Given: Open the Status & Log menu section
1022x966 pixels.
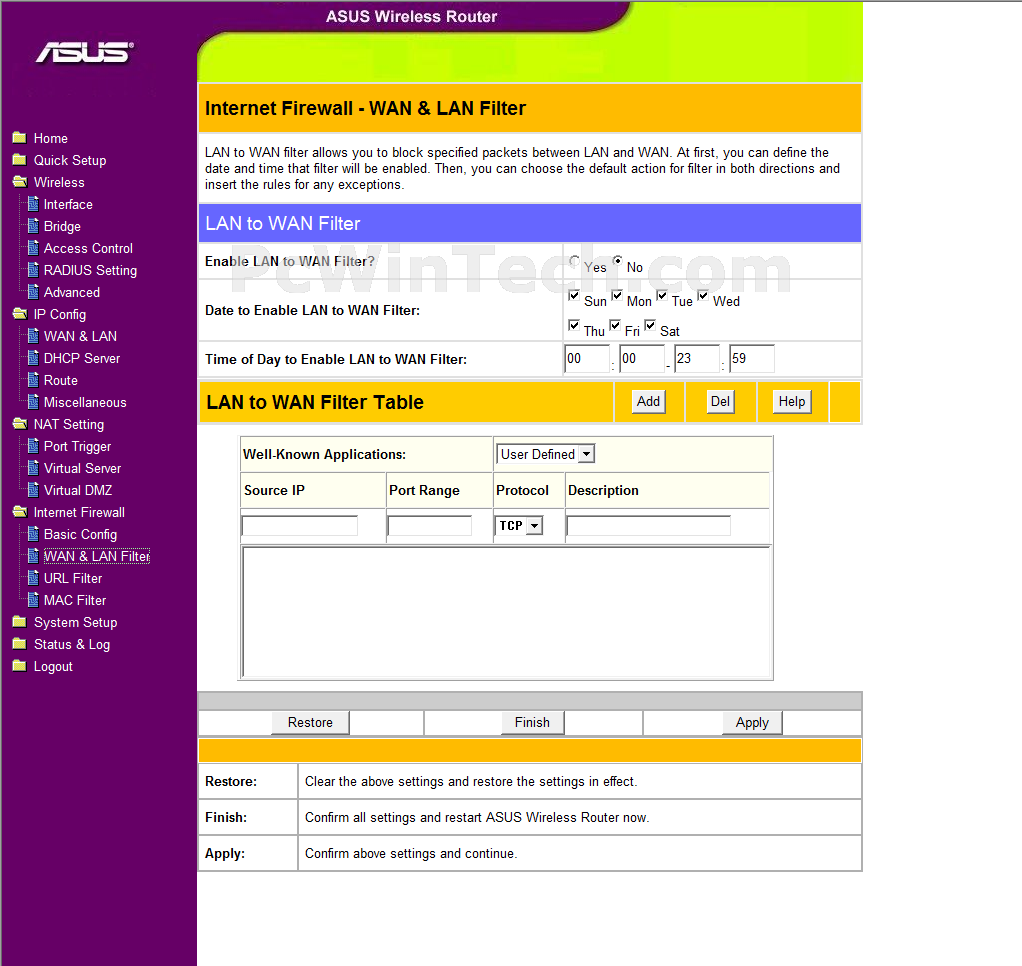Looking at the screenshot, I should (x=72, y=645).
